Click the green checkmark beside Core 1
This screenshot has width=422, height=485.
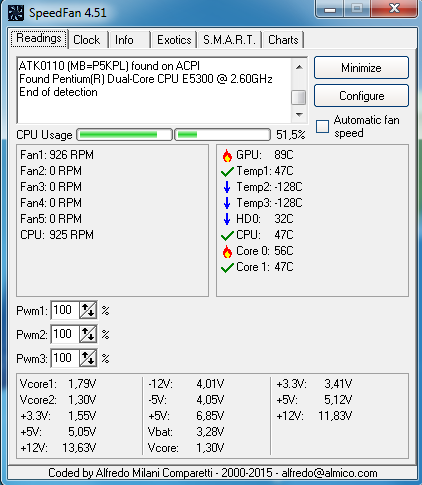pyautogui.click(x=227, y=268)
